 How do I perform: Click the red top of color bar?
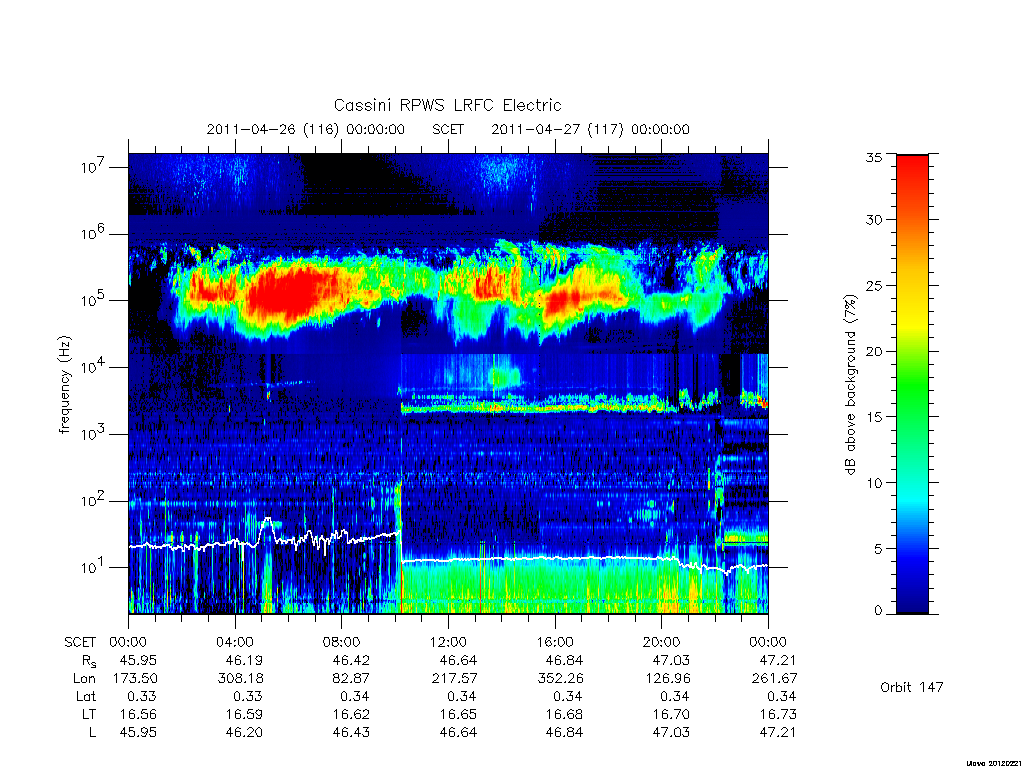[x=912, y=170]
